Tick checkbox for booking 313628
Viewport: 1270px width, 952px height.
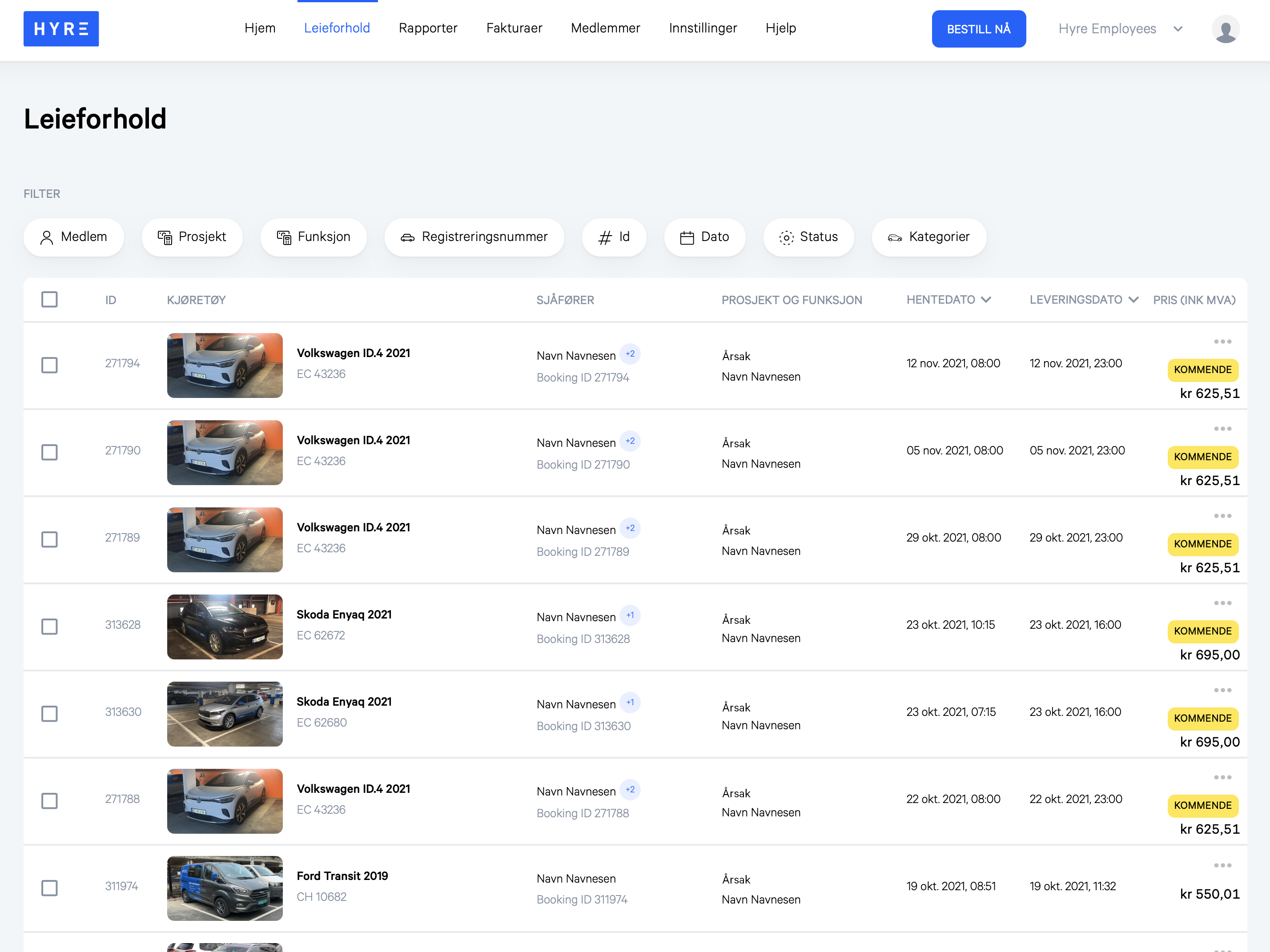pyautogui.click(x=49, y=627)
